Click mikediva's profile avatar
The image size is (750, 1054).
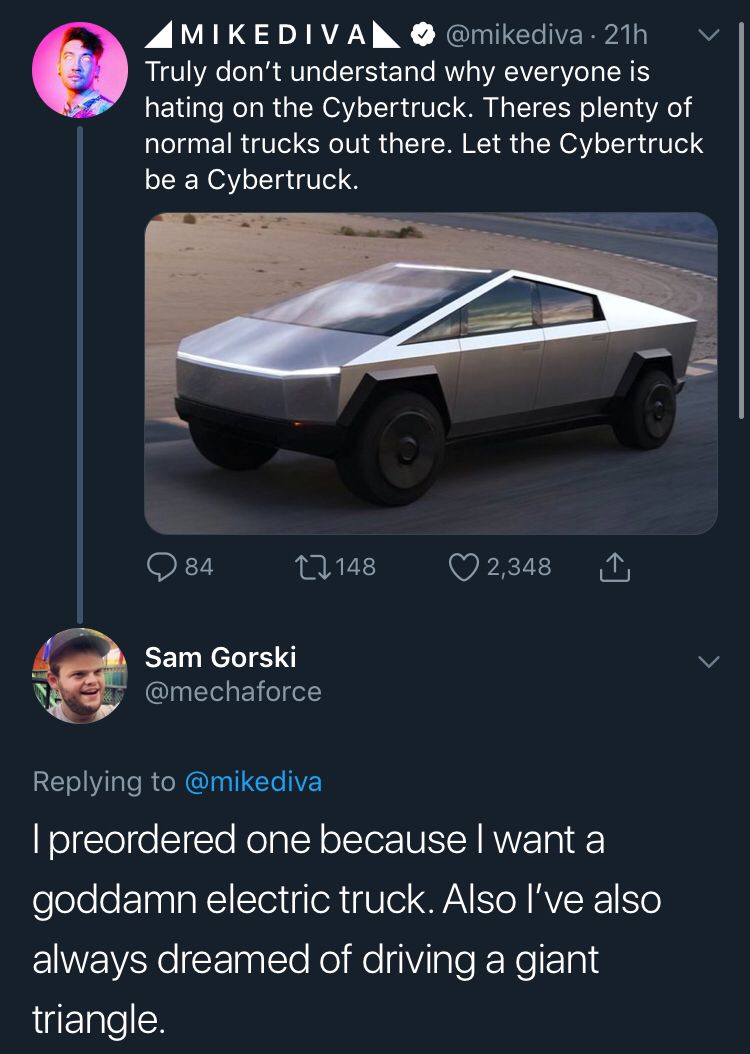[x=79, y=70]
